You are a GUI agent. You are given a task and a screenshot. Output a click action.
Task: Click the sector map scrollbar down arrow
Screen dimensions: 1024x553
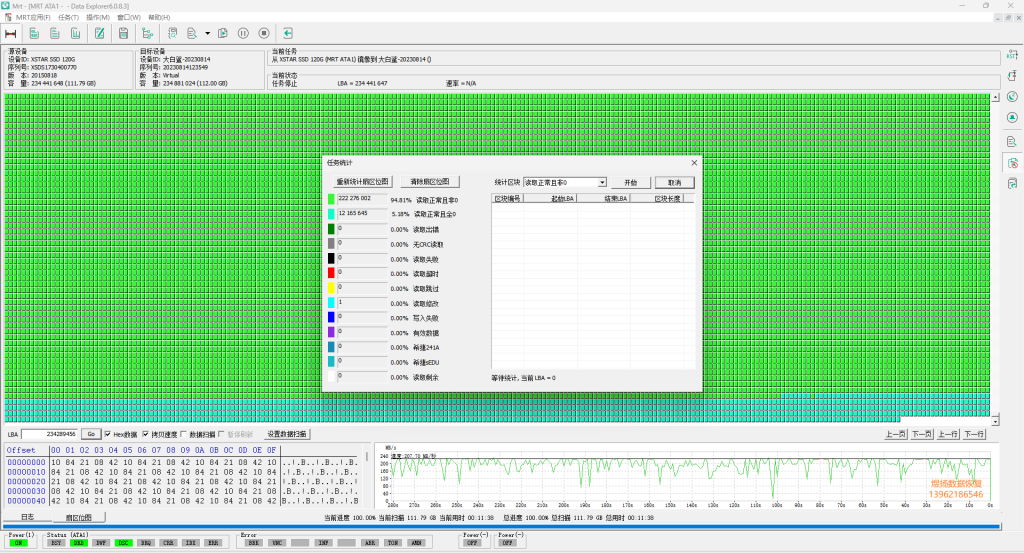click(x=995, y=421)
